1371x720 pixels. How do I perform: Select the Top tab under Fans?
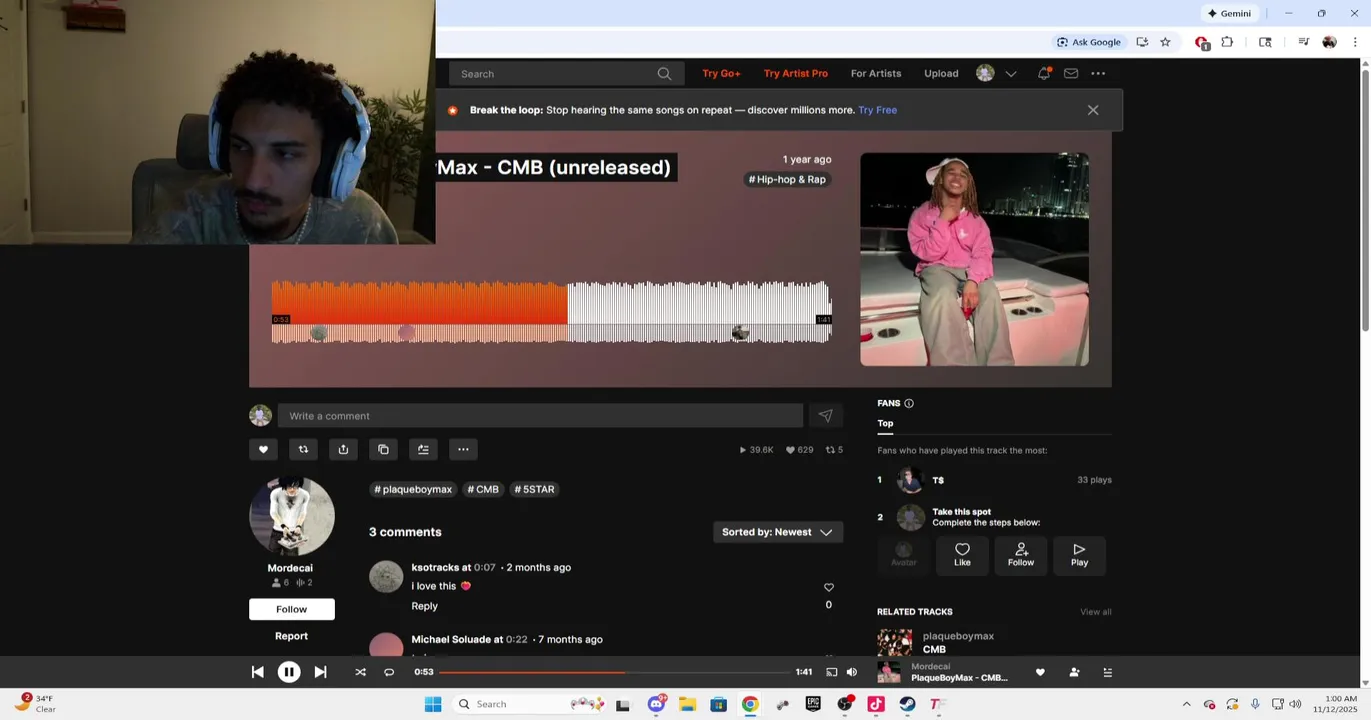click(885, 423)
